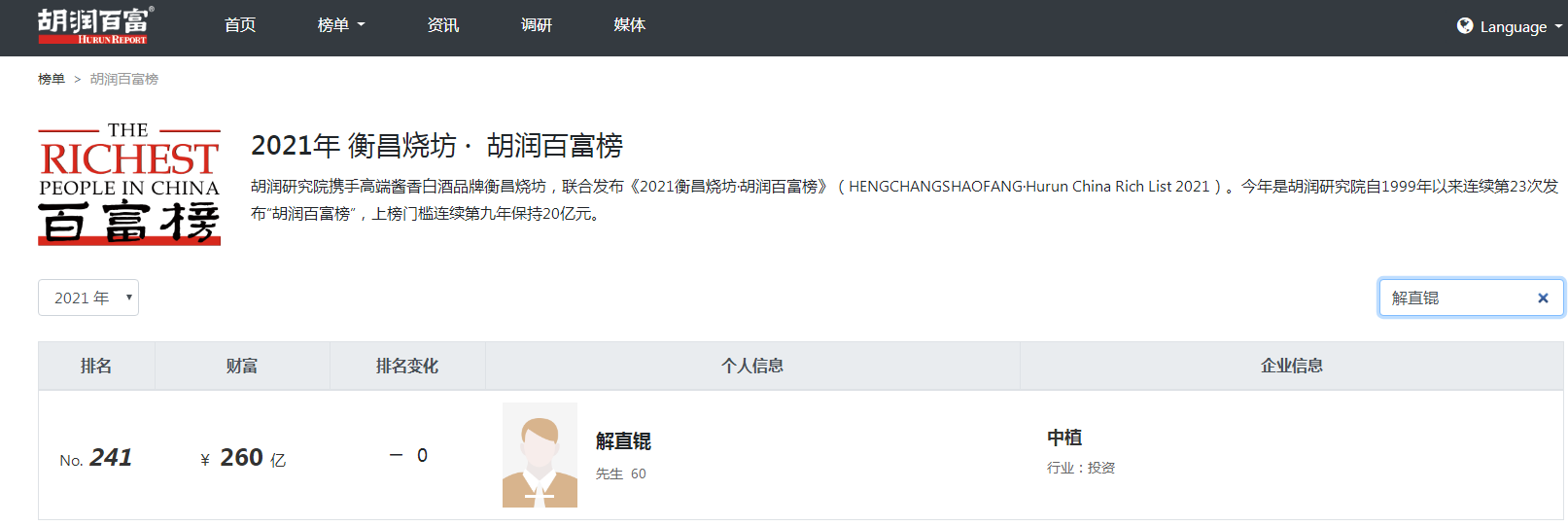Click the 财富 column header
Image resolution: width=1568 pixels, height=526 pixels.
[x=242, y=366]
